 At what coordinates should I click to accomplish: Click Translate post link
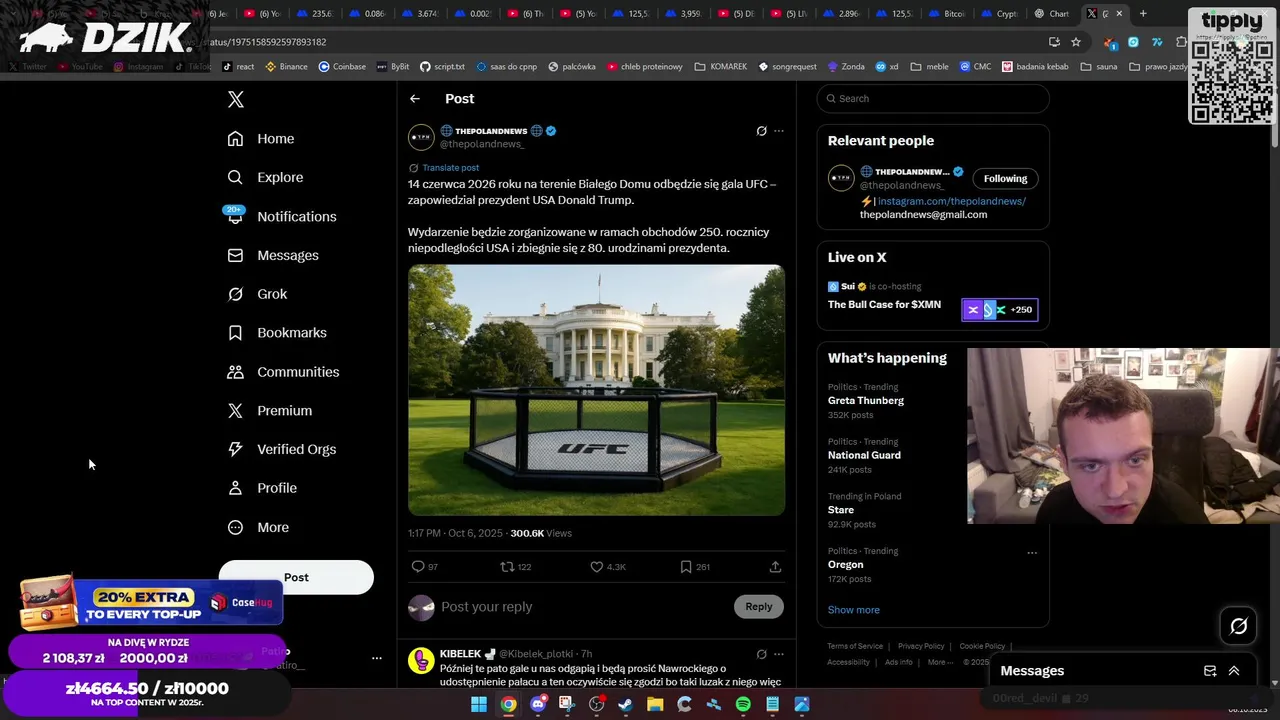pyautogui.click(x=450, y=168)
